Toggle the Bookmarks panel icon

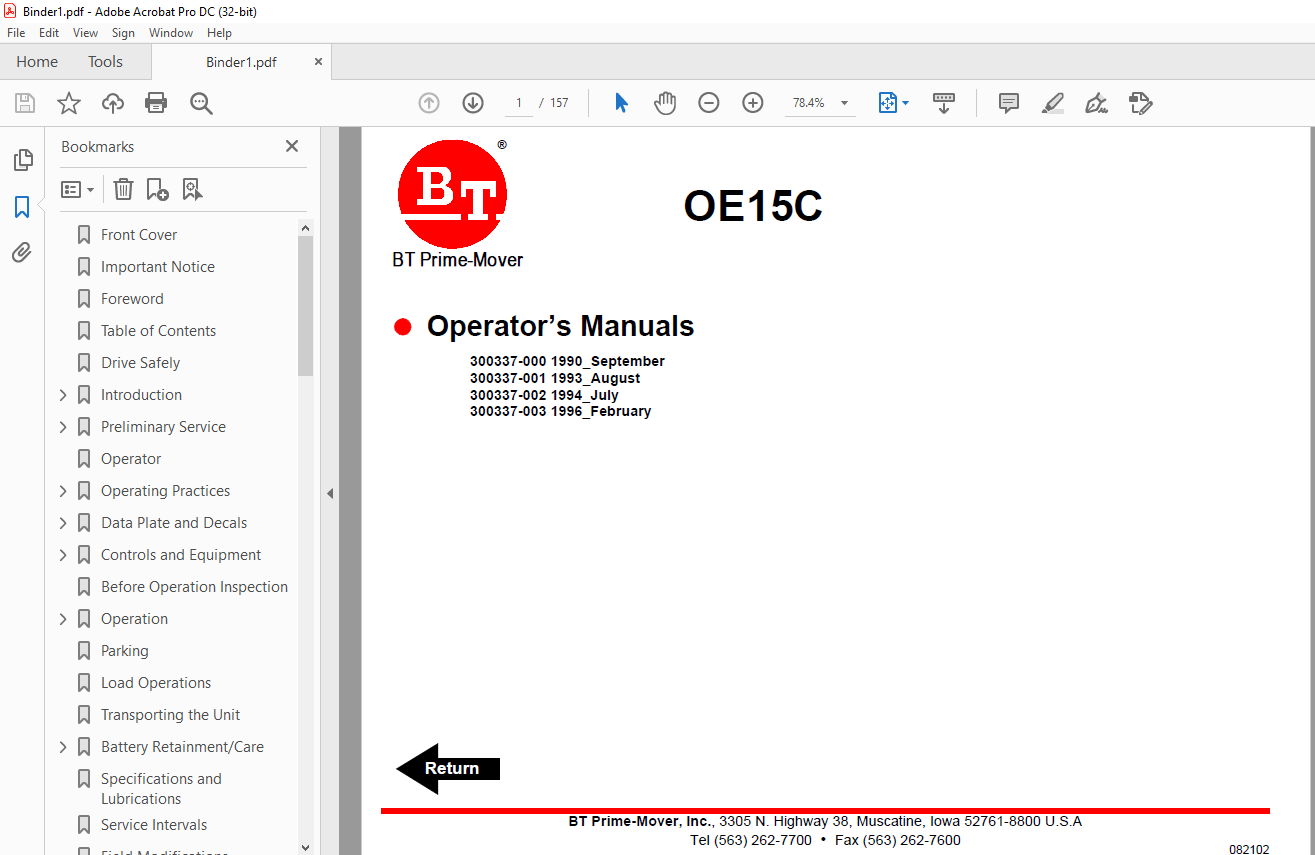(x=22, y=207)
